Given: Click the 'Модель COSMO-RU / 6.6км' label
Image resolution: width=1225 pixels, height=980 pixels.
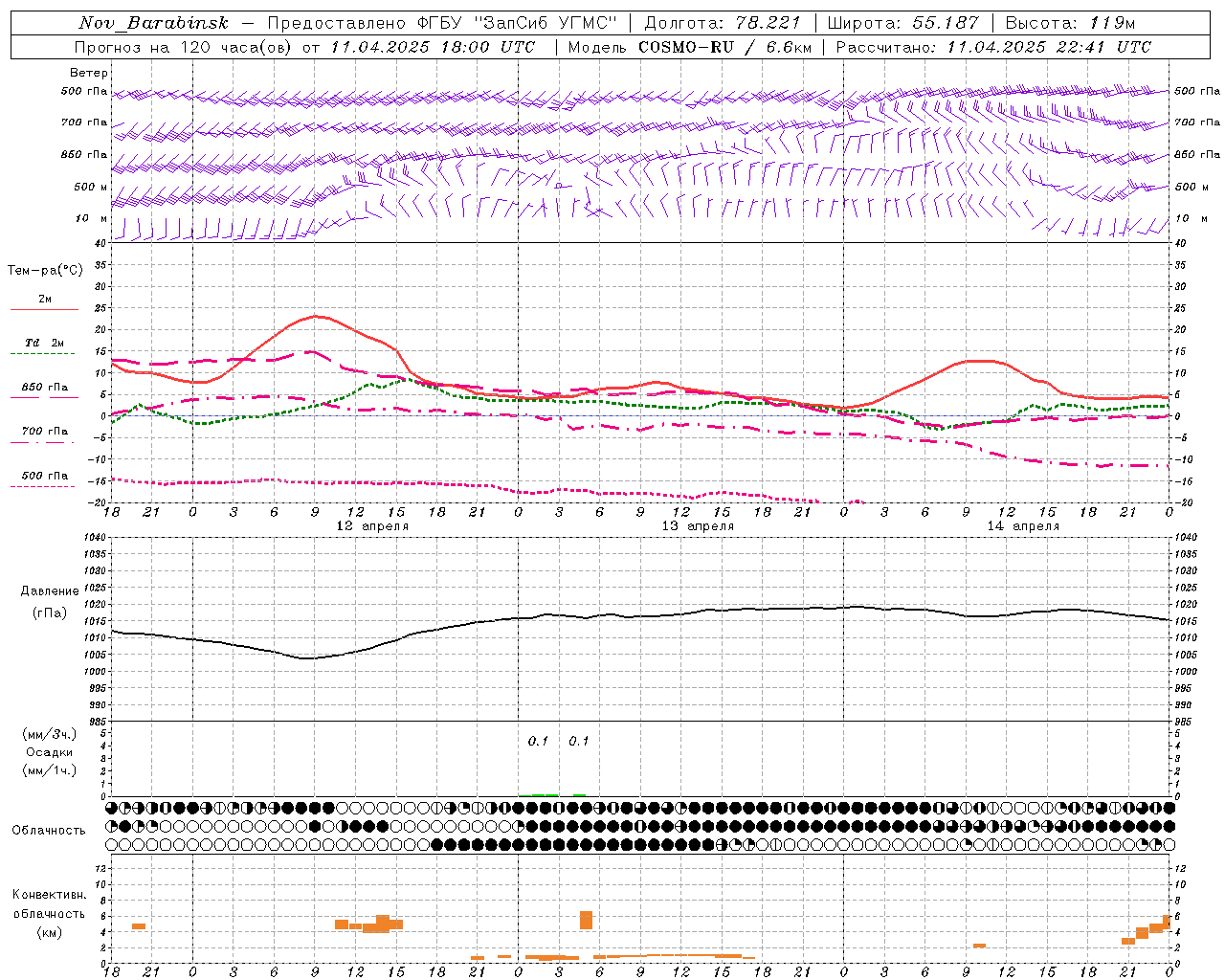Looking at the screenshot, I should 690,47.
